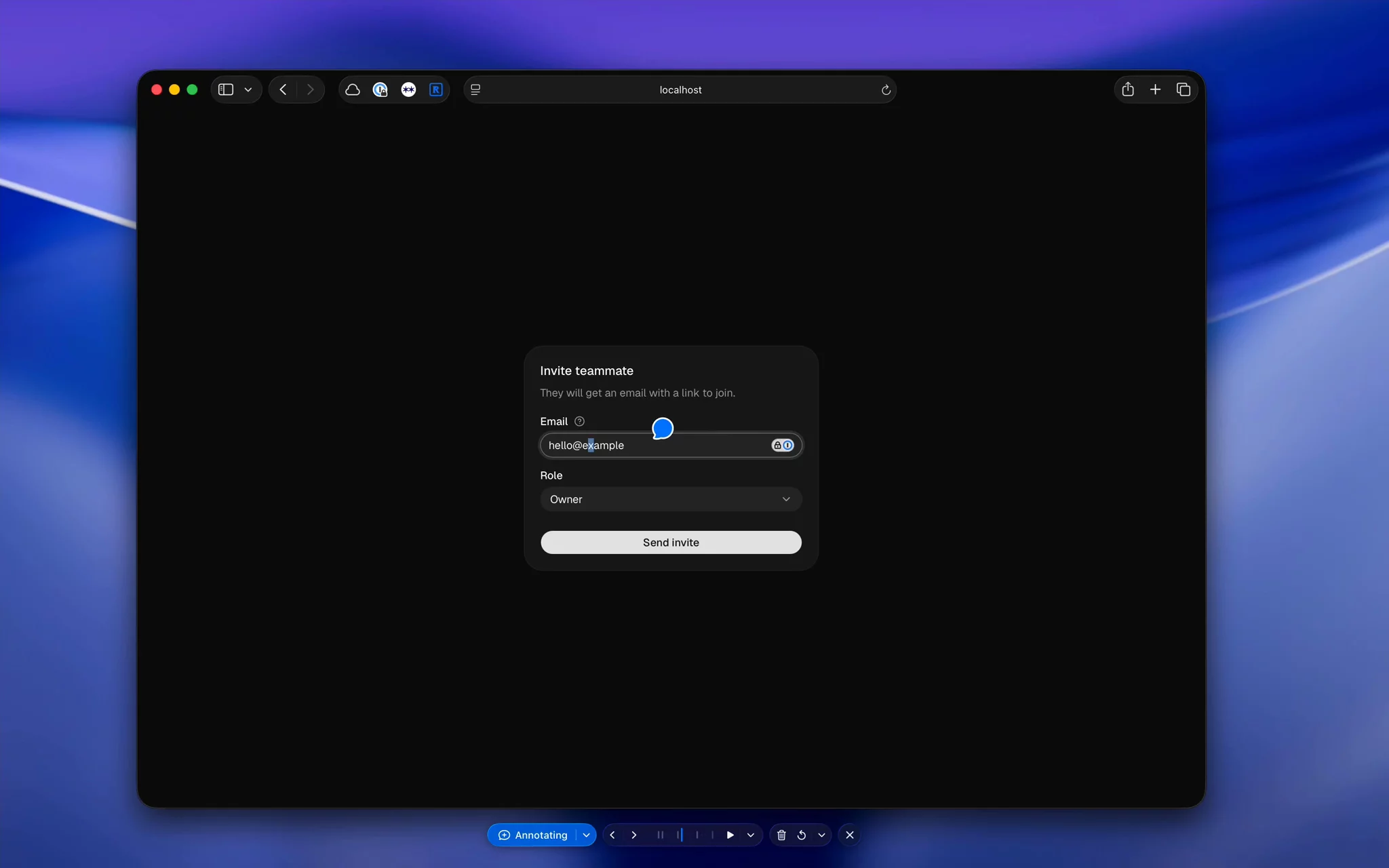Screen dimensions: 1389x868
Task: Close the annotation toolbar
Action: [x=850, y=835]
